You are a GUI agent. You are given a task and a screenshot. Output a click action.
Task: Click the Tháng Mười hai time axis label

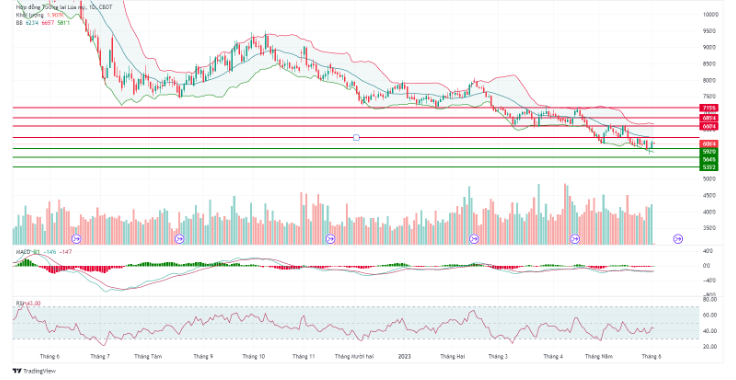pos(354,357)
